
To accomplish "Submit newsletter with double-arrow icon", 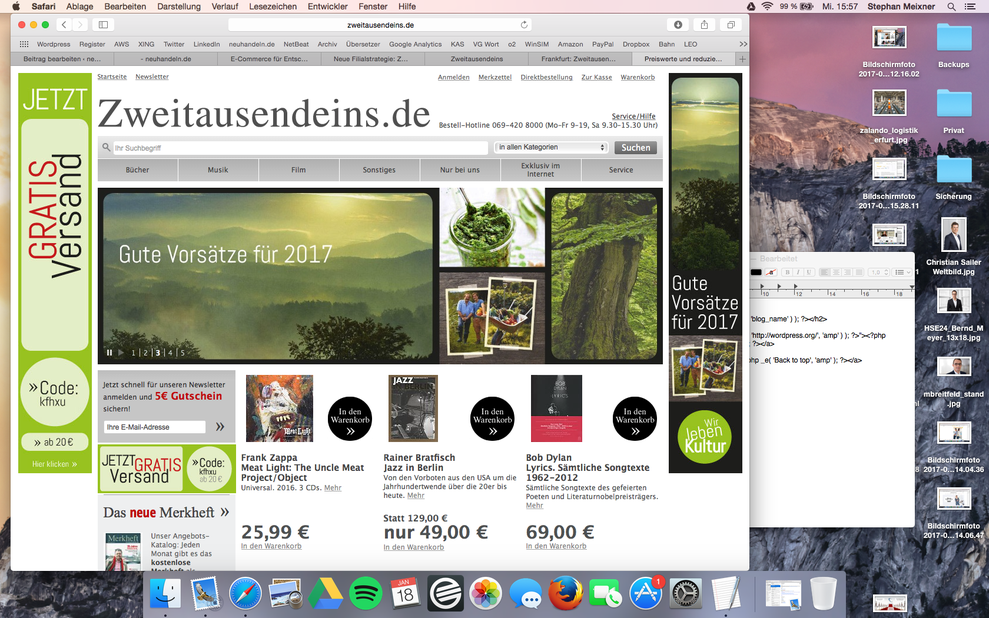I will (x=220, y=427).
